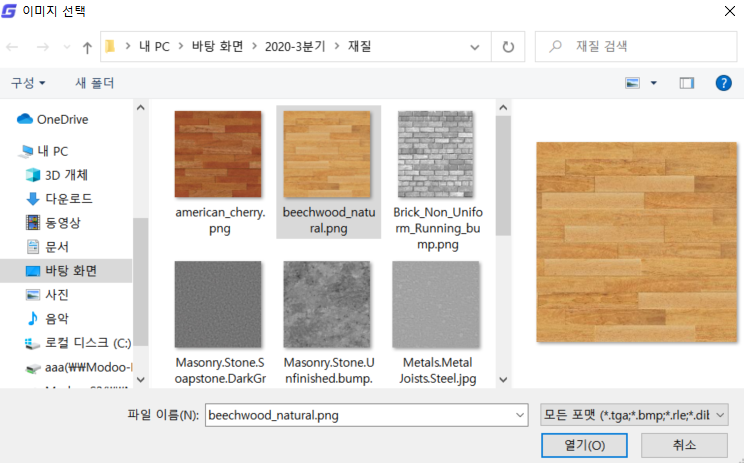The height and width of the screenshot is (463, 744).
Task: Open 3D 개체 folder in sidebar
Action: (x=56, y=175)
